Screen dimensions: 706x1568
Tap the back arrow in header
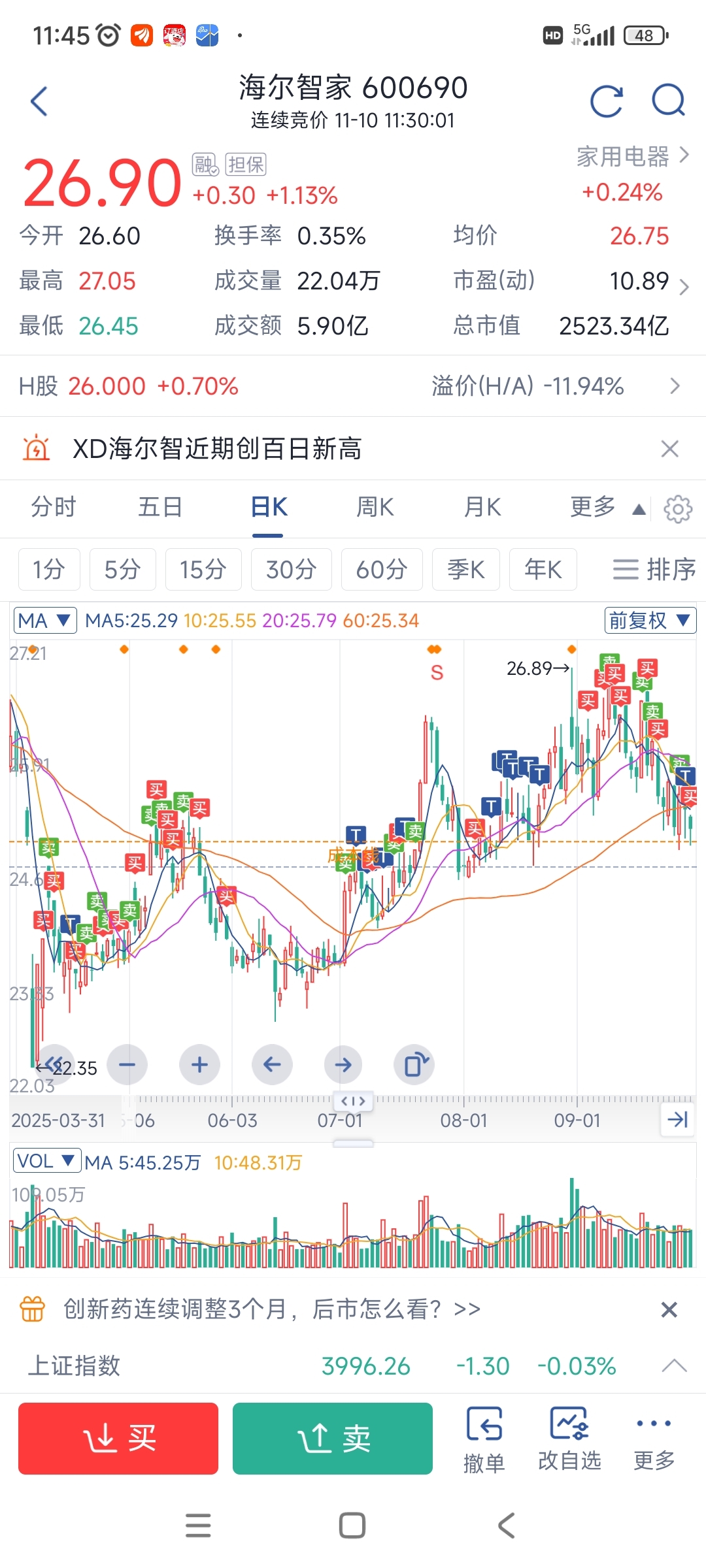click(x=39, y=101)
